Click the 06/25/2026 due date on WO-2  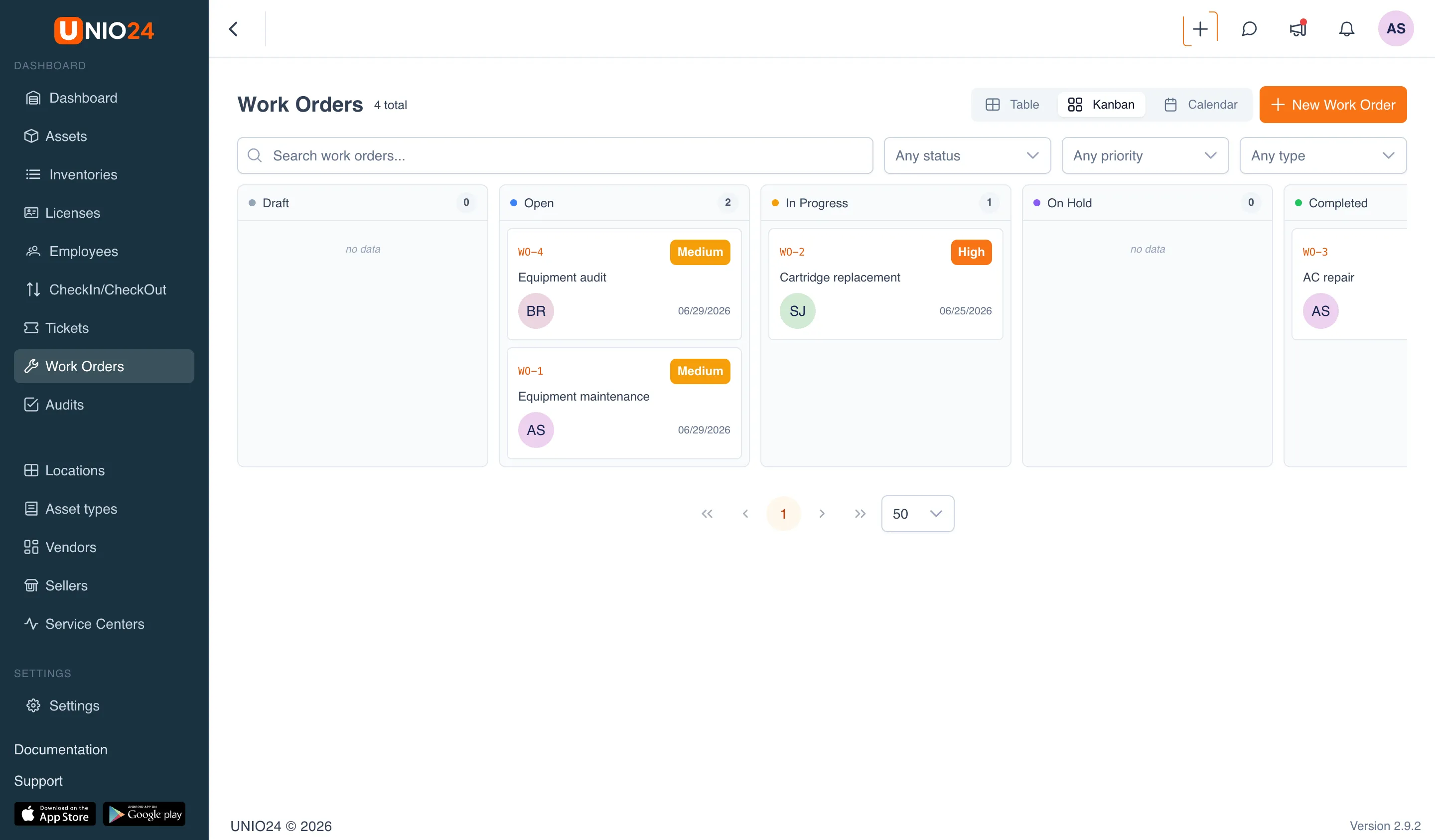click(965, 311)
